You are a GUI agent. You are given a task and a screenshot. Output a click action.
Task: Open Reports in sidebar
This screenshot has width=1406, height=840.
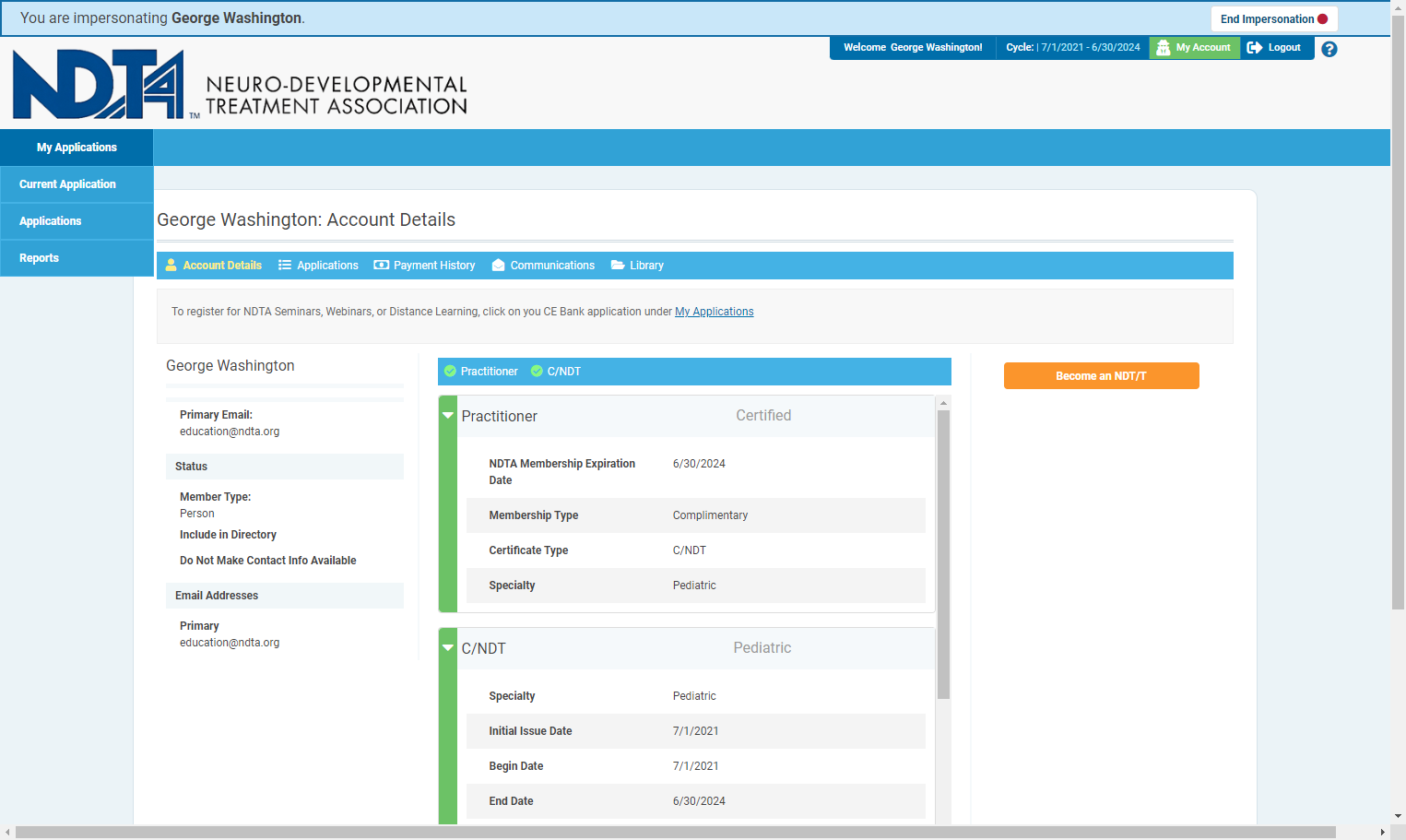click(x=77, y=258)
